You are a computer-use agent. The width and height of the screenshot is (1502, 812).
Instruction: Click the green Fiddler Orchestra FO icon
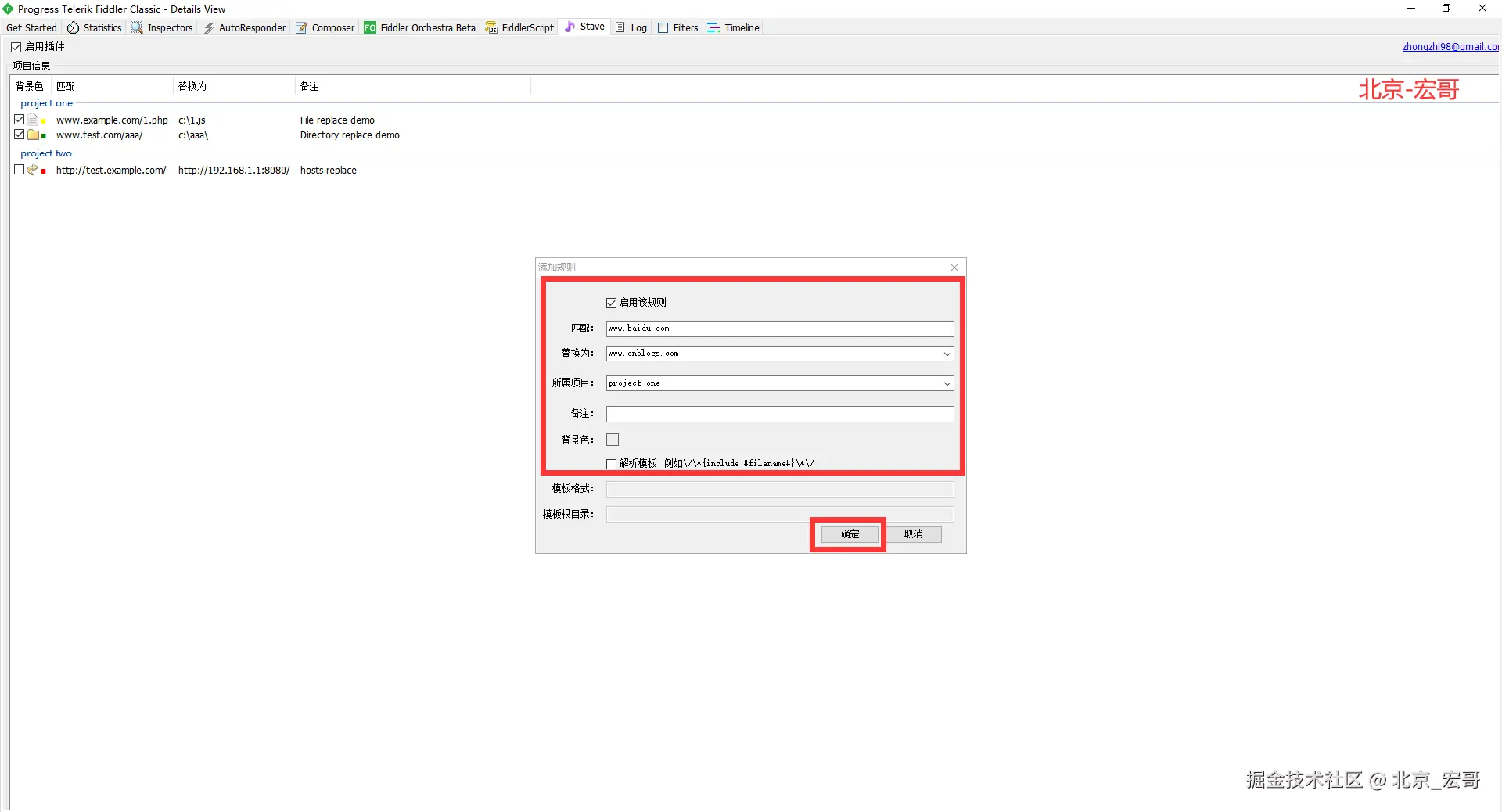click(370, 27)
